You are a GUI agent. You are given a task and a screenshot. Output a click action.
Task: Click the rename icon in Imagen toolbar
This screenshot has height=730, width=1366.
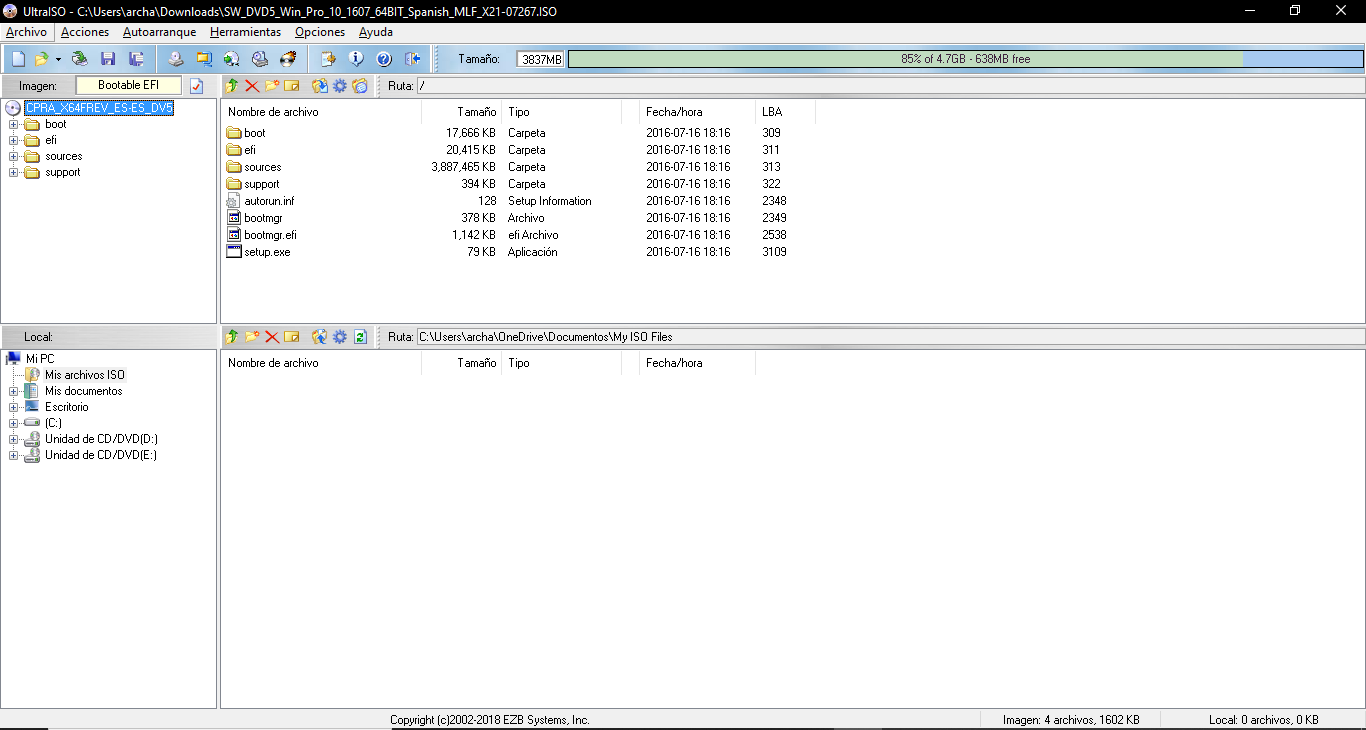(x=292, y=86)
